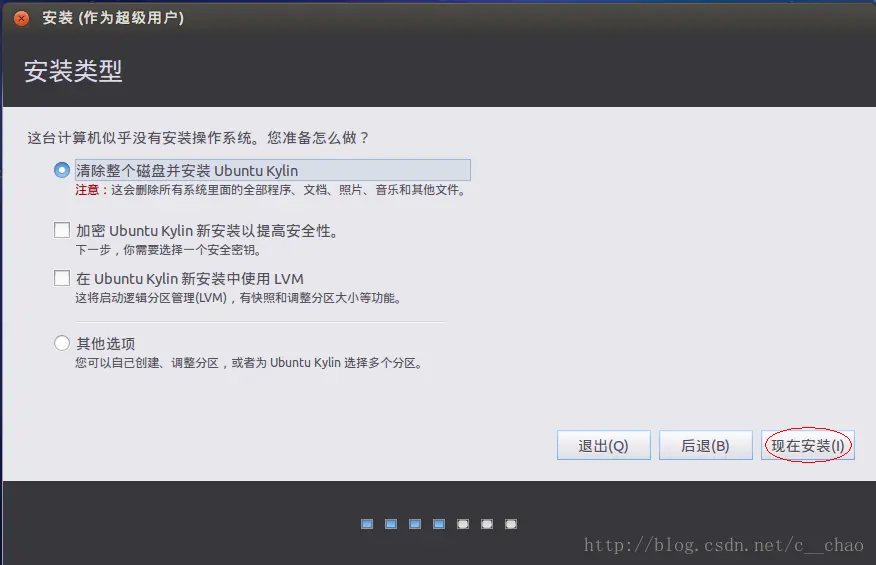Image resolution: width=876 pixels, height=565 pixels.
Task: Click the 退出(Q) button
Action: click(x=603, y=445)
